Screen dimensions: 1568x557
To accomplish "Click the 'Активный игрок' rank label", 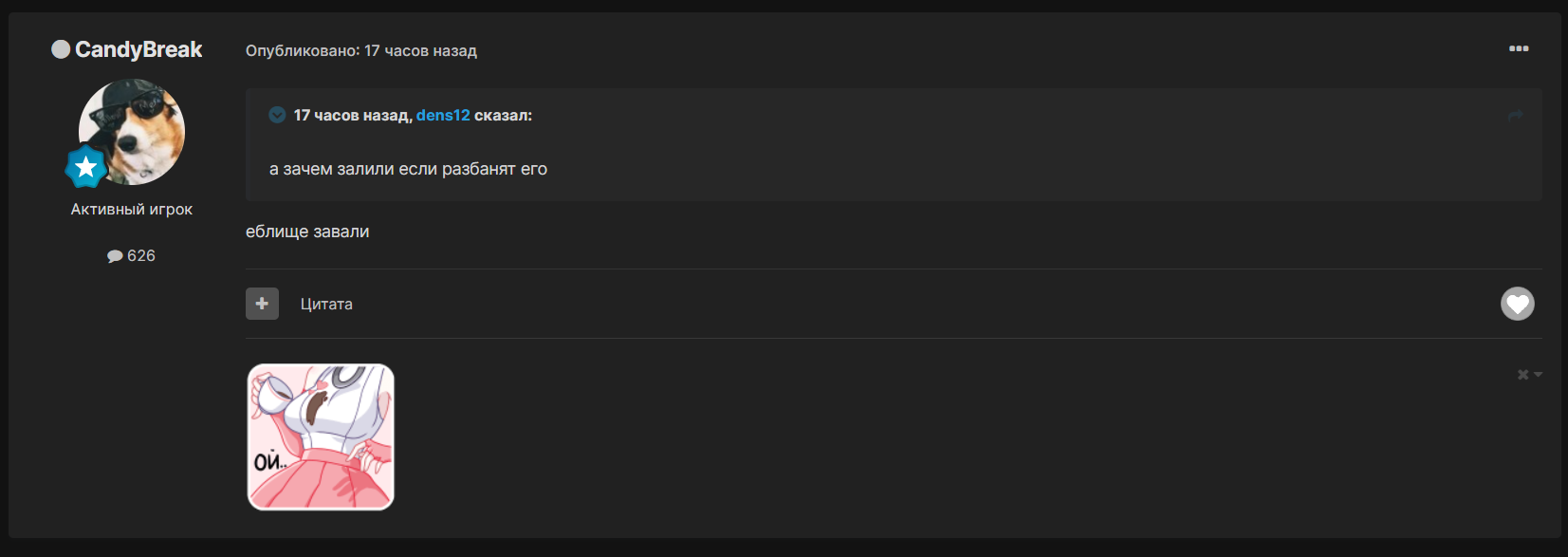I will [x=132, y=209].
